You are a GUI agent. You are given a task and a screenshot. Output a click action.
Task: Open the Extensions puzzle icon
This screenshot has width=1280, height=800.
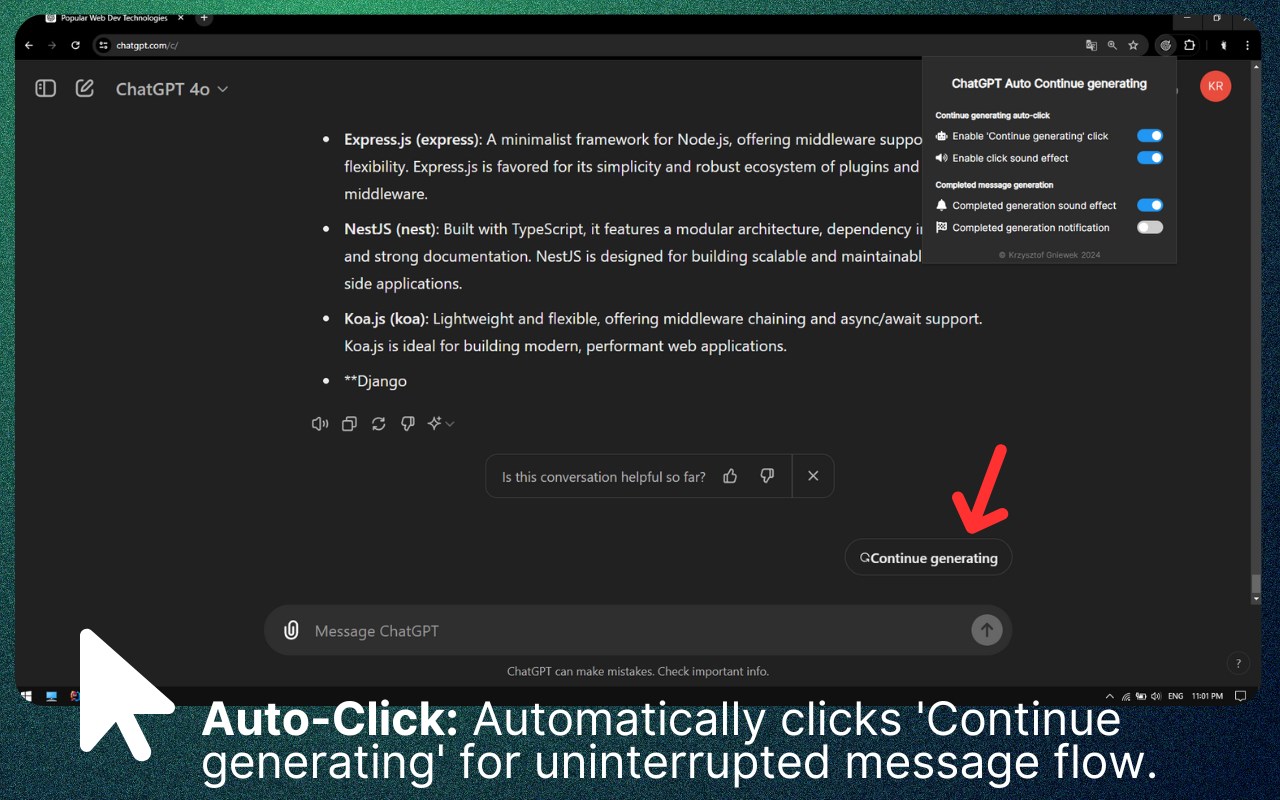pyautogui.click(x=1189, y=45)
